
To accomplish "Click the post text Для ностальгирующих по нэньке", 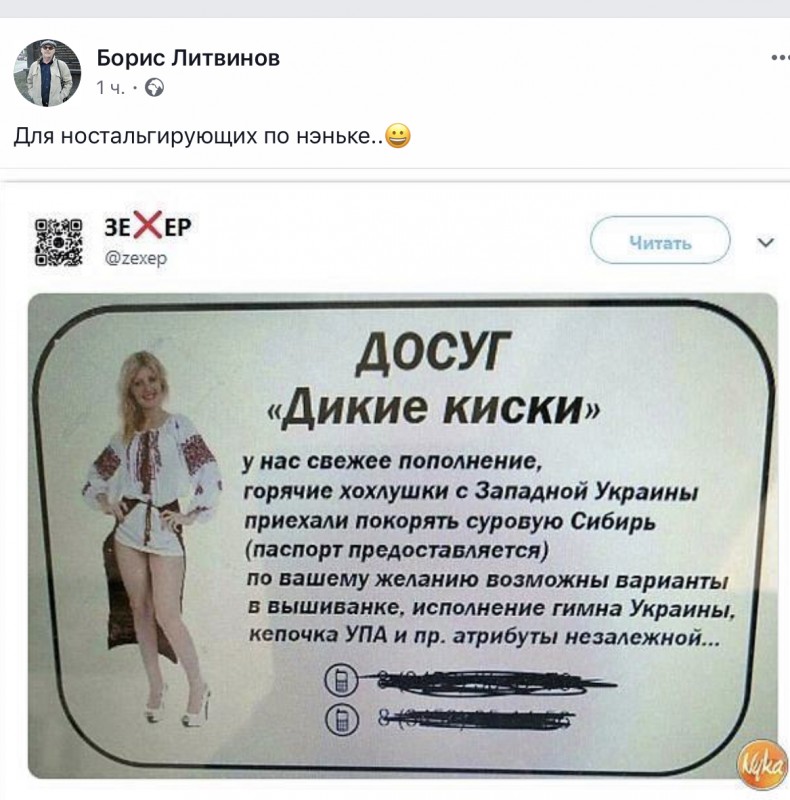I will [x=199, y=136].
